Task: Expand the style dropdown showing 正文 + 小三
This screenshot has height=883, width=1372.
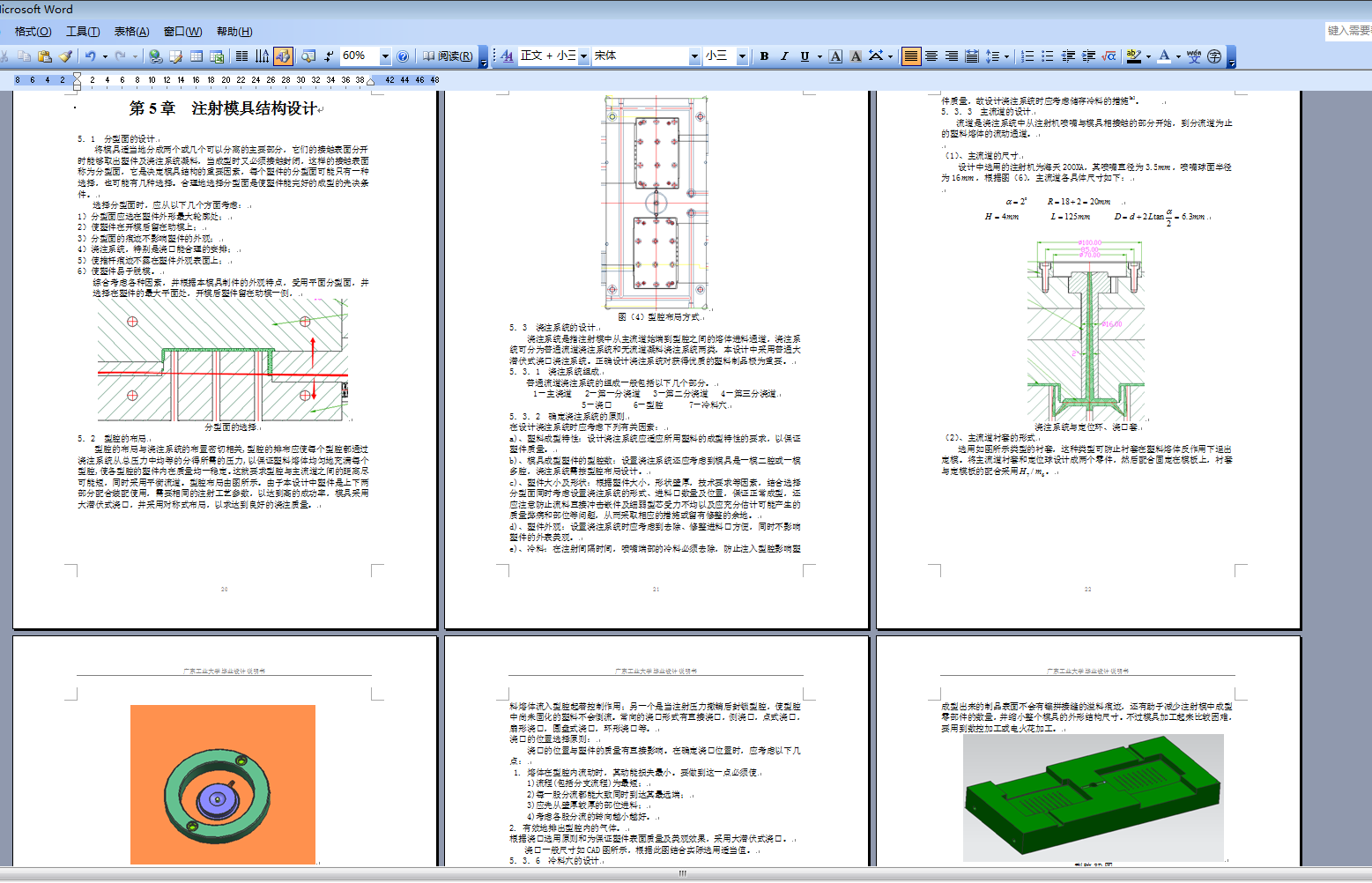Action: tap(583, 56)
